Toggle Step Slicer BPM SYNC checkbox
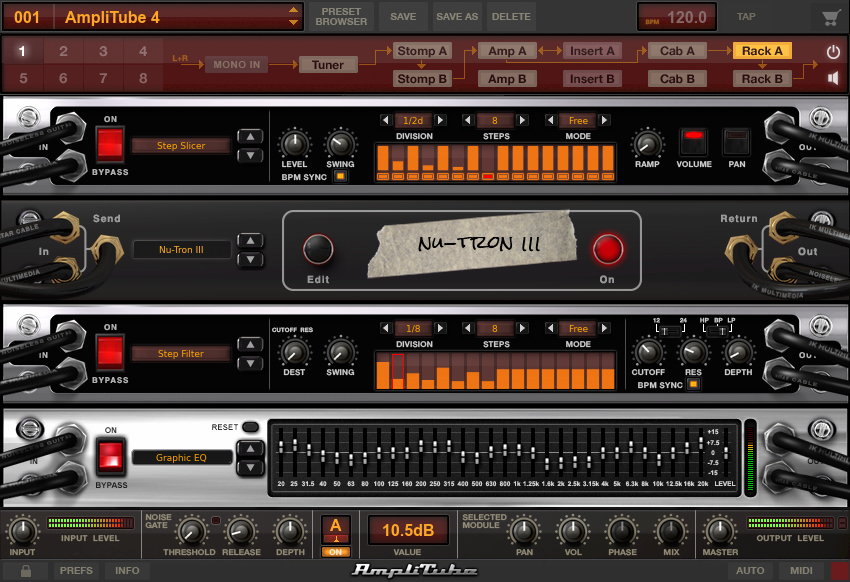This screenshot has height=582, width=850. [x=340, y=177]
